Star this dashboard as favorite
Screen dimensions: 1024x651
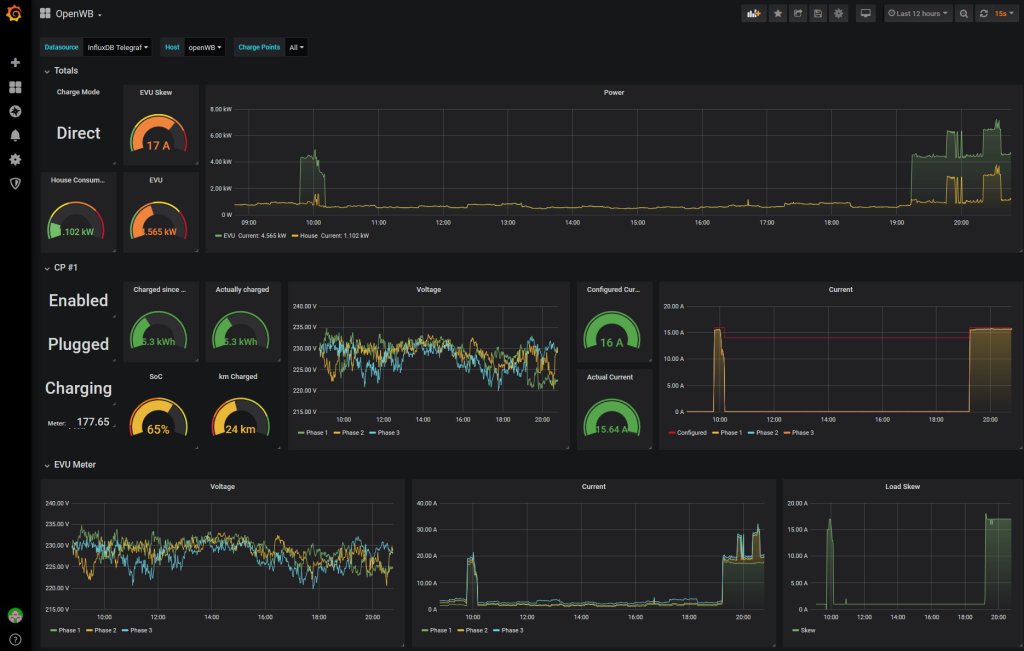pyautogui.click(x=778, y=13)
